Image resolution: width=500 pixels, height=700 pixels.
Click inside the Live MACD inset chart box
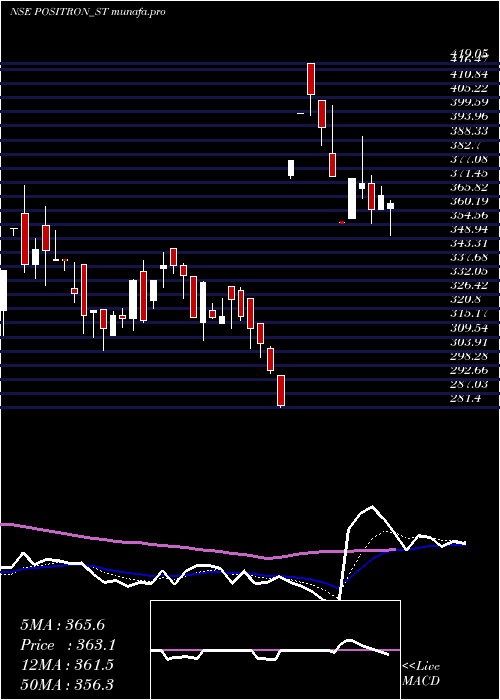point(275,650)
